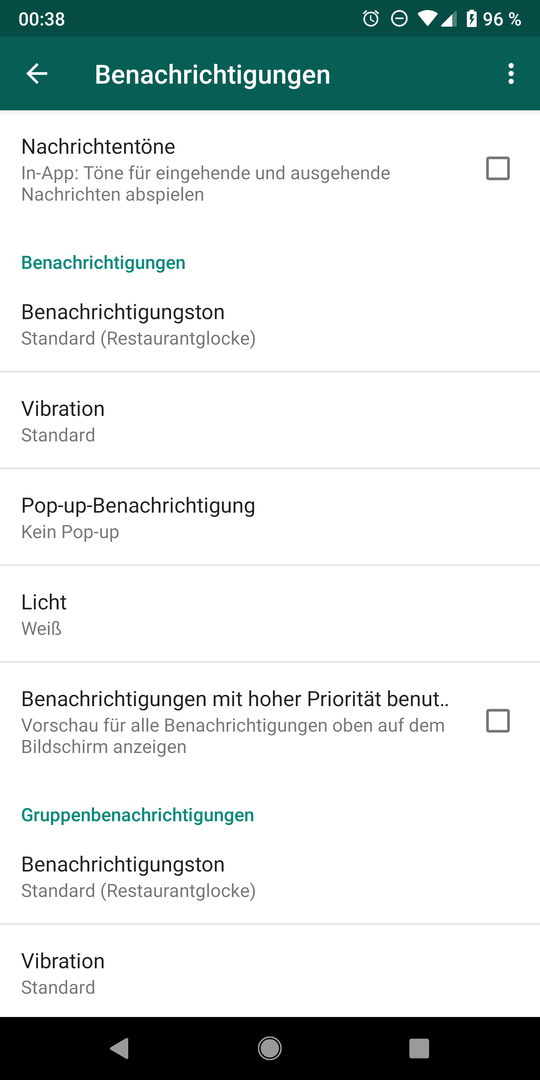Open Vibration setting under Benachrichtigungen section

270,421
